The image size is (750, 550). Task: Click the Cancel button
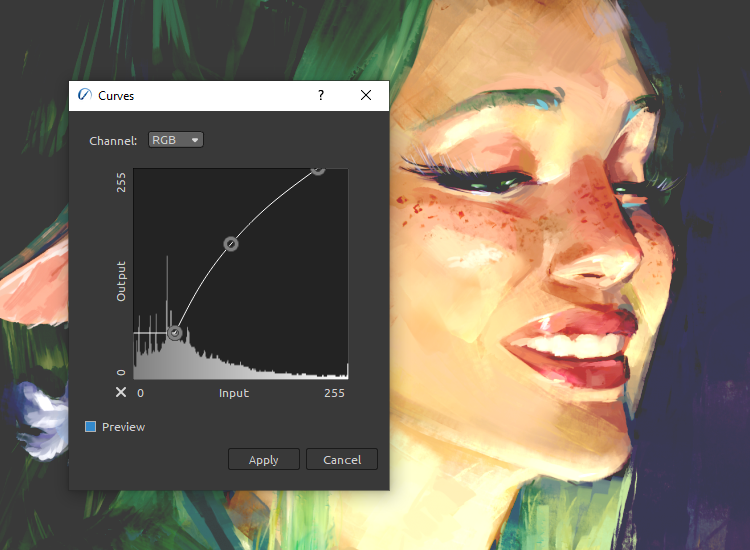342,460
